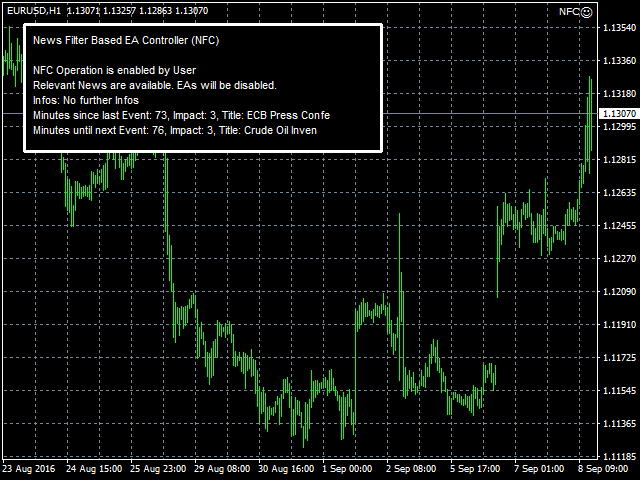Click 'Minutes since last Event: 73' line
This screenshot has width=640, height=480.
[x=181, y=115]
